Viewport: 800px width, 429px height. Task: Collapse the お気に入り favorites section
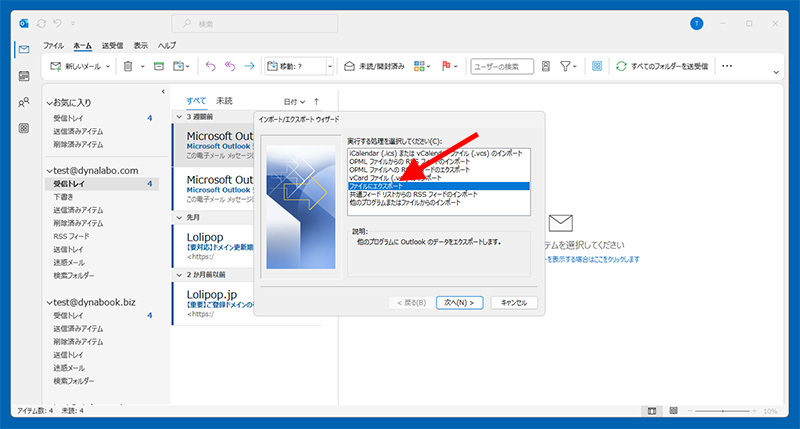point(47,102)
